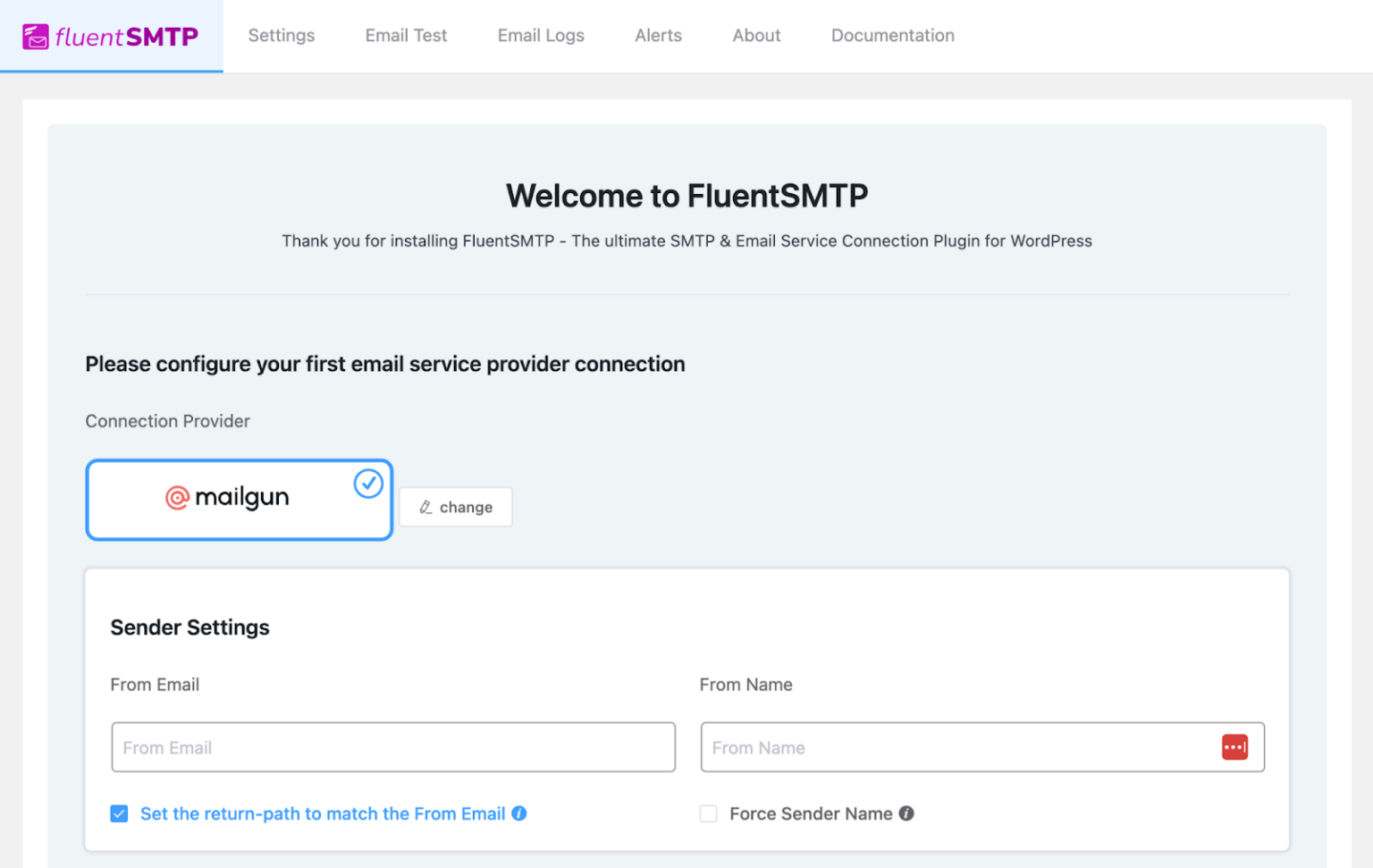The image size is (1373, 868).
Task: Click the blue checkmark on the Mailgun card
Action: [x=368, y=484]
